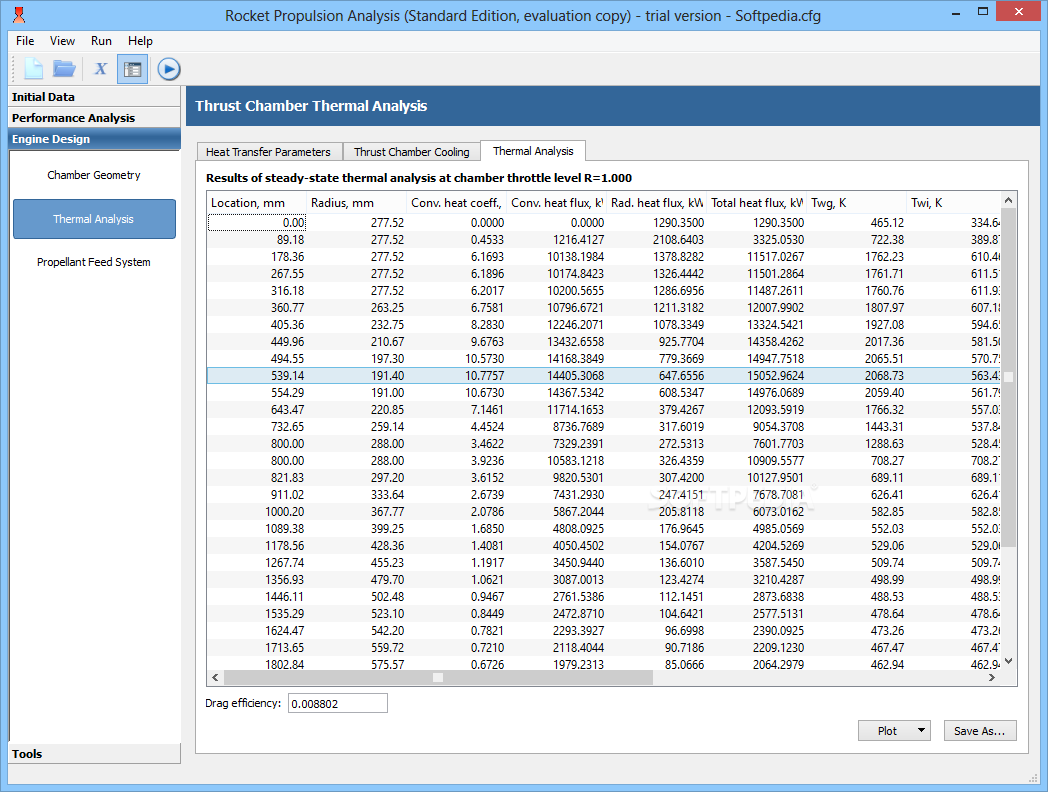Select the Twg cell 2068.73
1048x792 pixels.
tap(857, 376)
